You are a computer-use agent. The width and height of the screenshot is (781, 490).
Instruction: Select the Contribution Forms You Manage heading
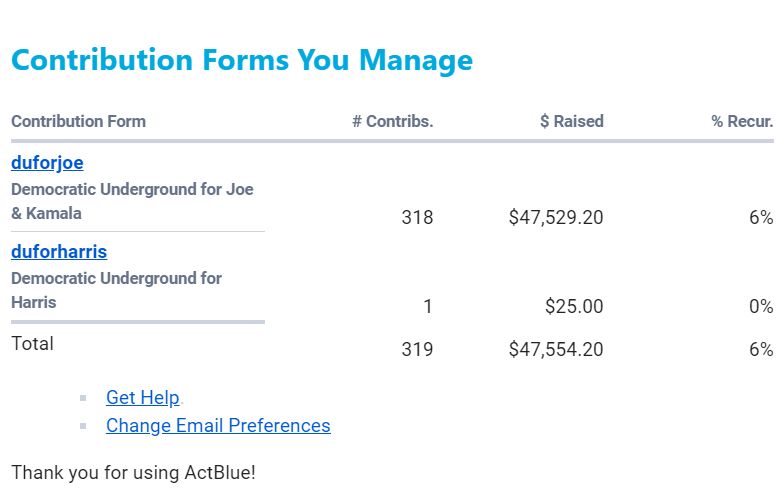tap(241, 60)
